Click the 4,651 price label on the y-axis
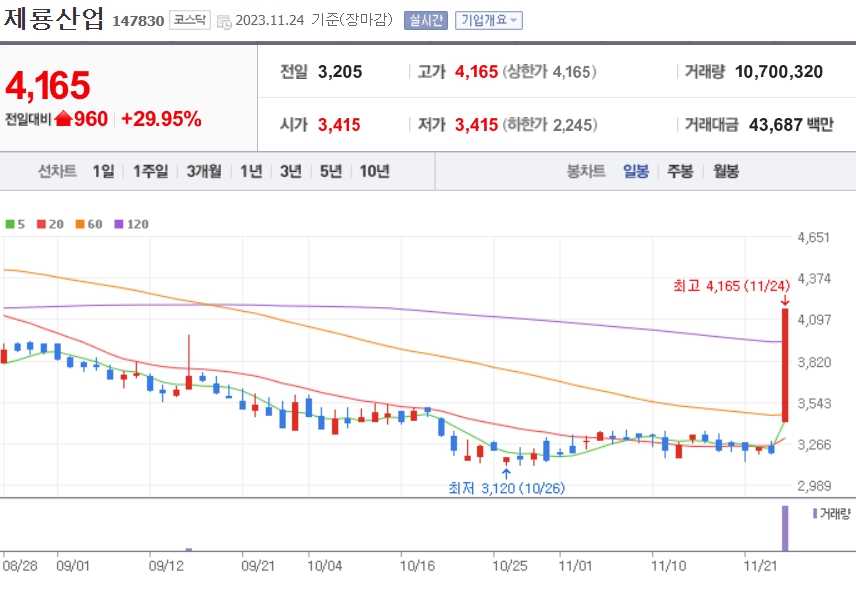This screenshot has width=856, height=591. (x=814, y=237)
